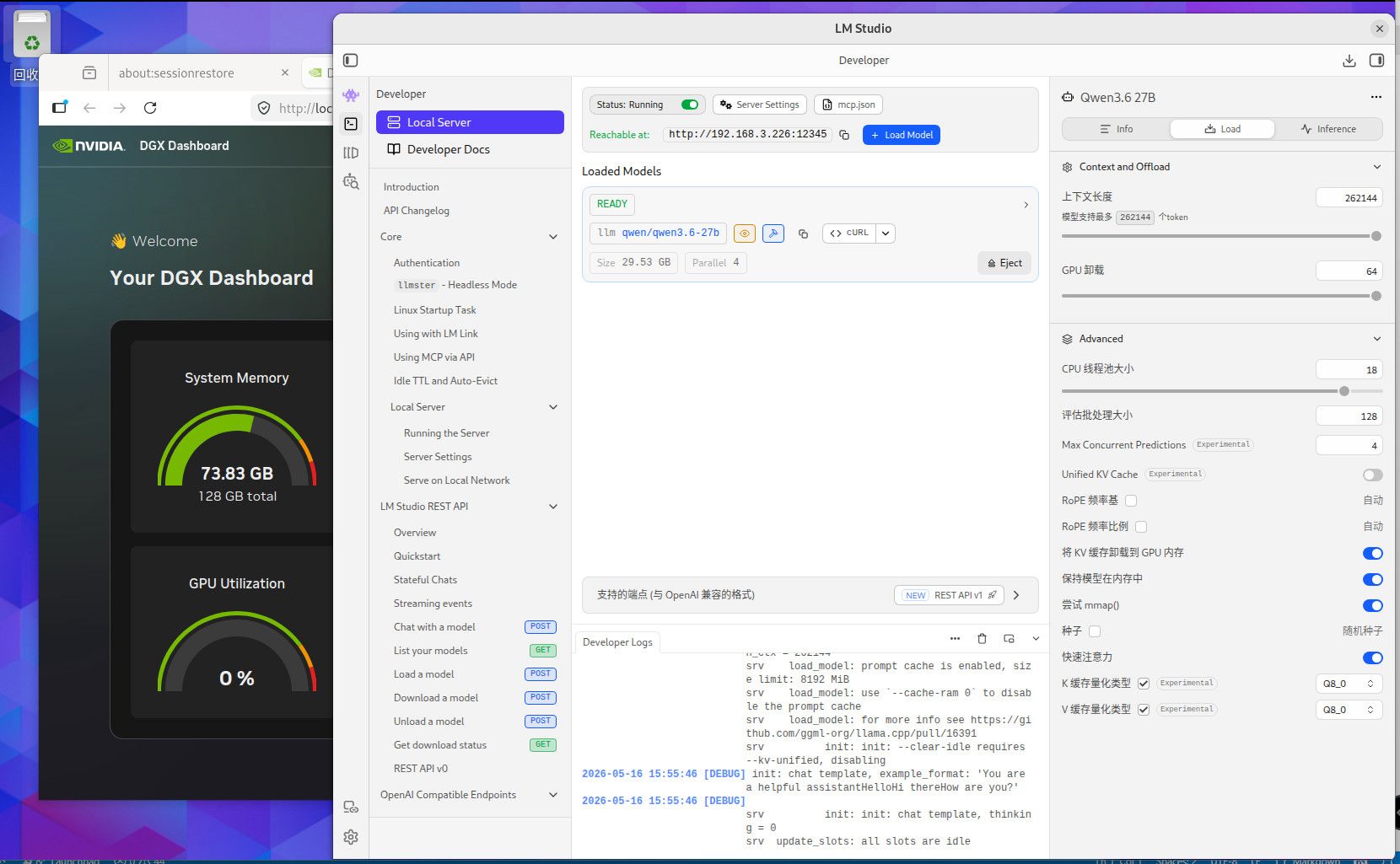Toggle the right sidebar panel icon in the header
Viewport: 1400px width, 864px height.
[x=1376, y=61]
